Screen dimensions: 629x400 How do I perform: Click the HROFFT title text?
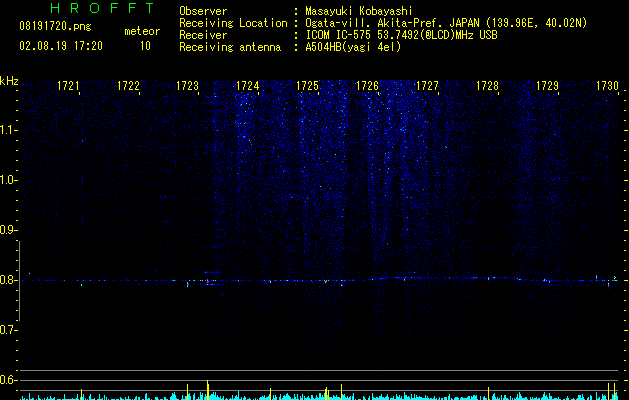tap(102, 8)
